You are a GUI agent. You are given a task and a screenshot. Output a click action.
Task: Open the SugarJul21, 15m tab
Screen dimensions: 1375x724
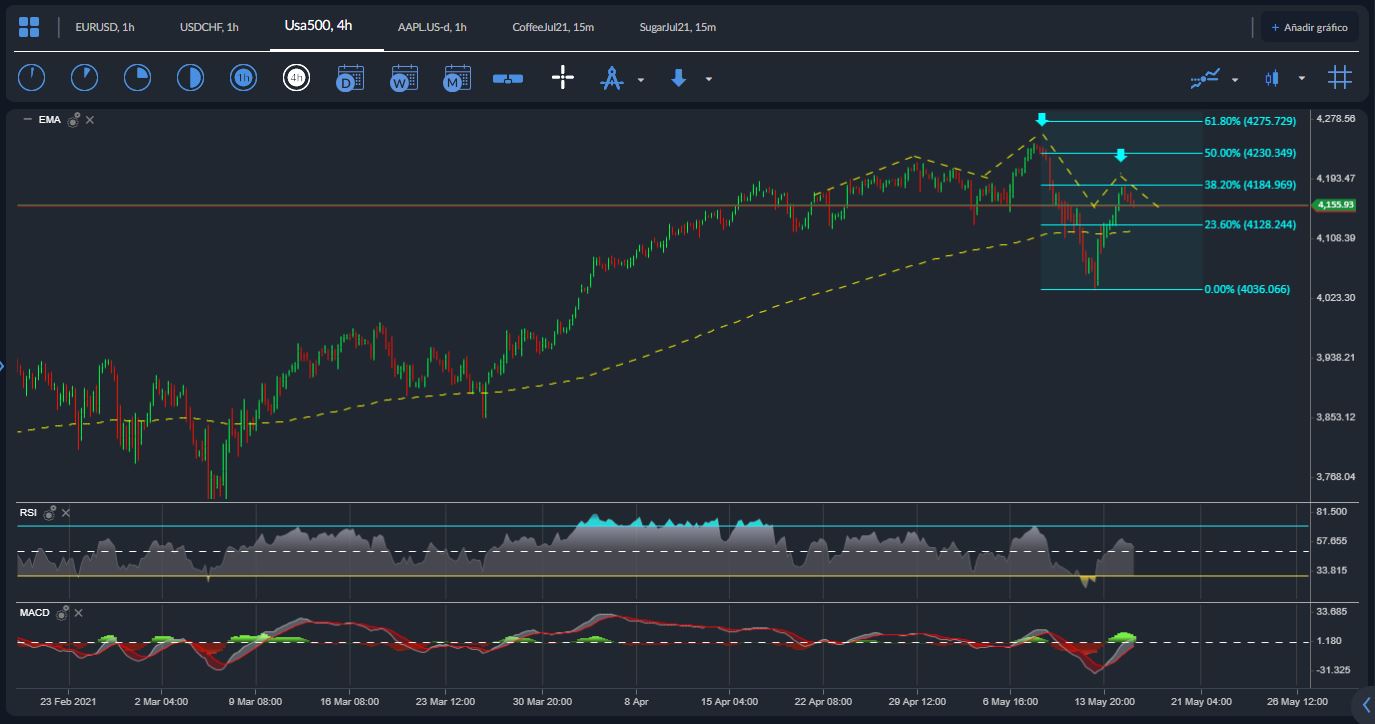[x=678, y=27]
